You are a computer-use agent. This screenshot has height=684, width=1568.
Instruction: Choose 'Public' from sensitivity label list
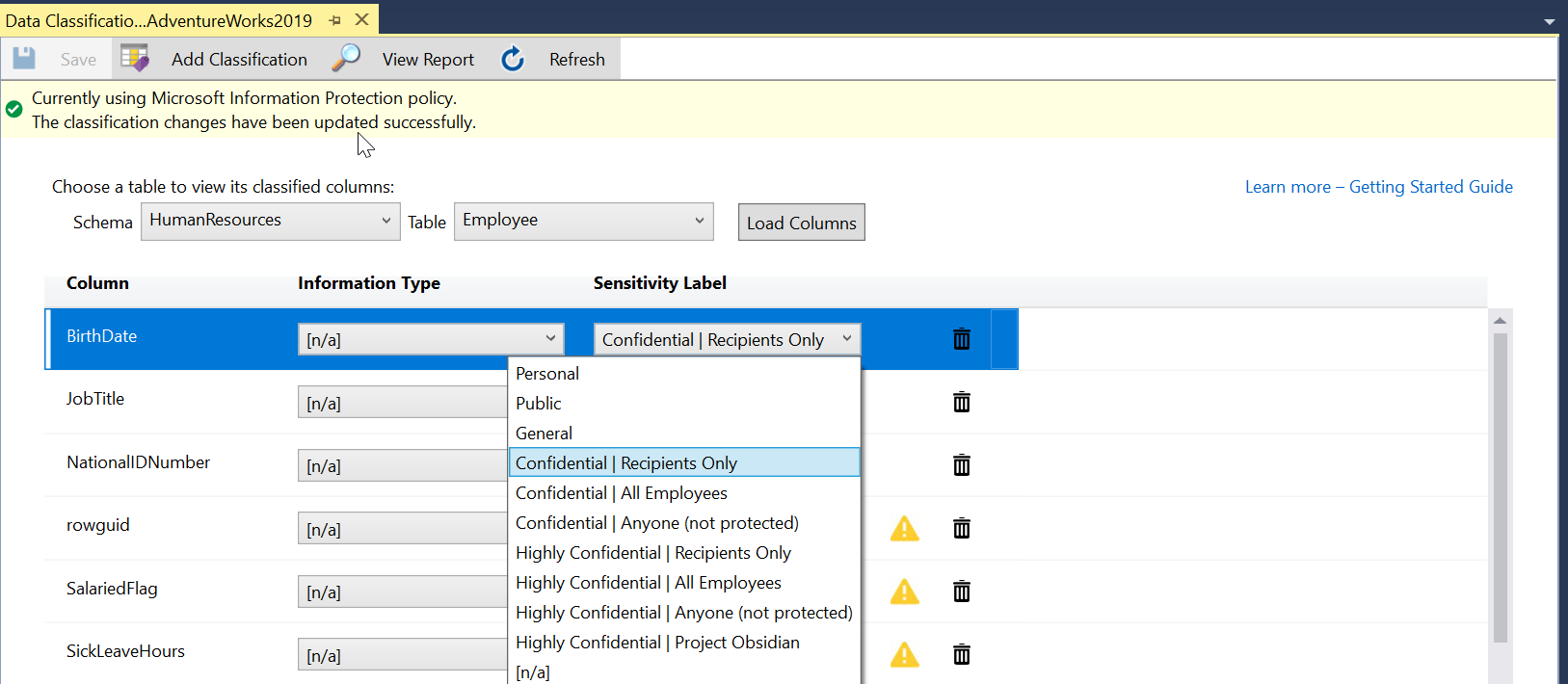pyautogui.click(x=539, y=404)
